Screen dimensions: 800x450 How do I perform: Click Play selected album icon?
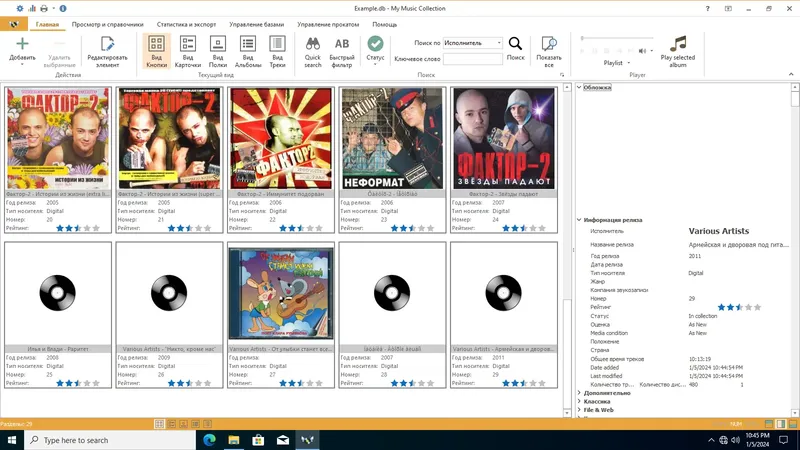[x=678, y=44]
